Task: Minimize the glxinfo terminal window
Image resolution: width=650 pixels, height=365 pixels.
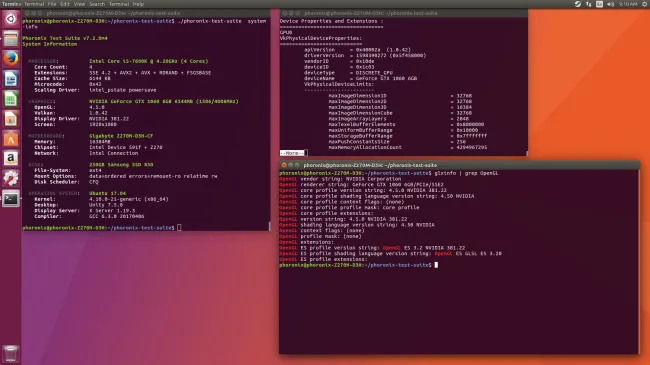Action: click(x=291, y=165)
